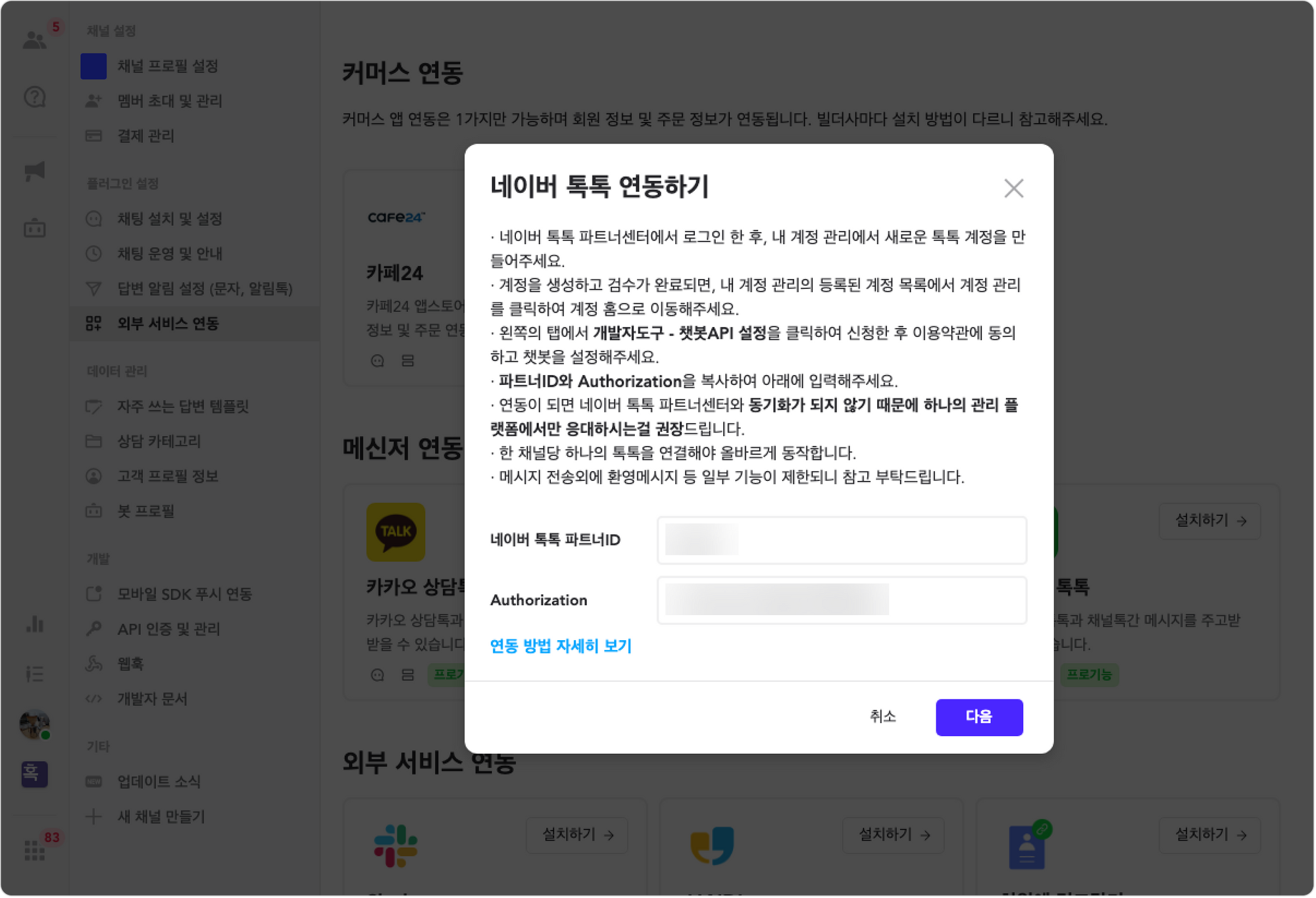Focus the 네이버 톡톡 파트너ID input field
The width and height of the screenshot is (1316, 898).
(841, 540)
